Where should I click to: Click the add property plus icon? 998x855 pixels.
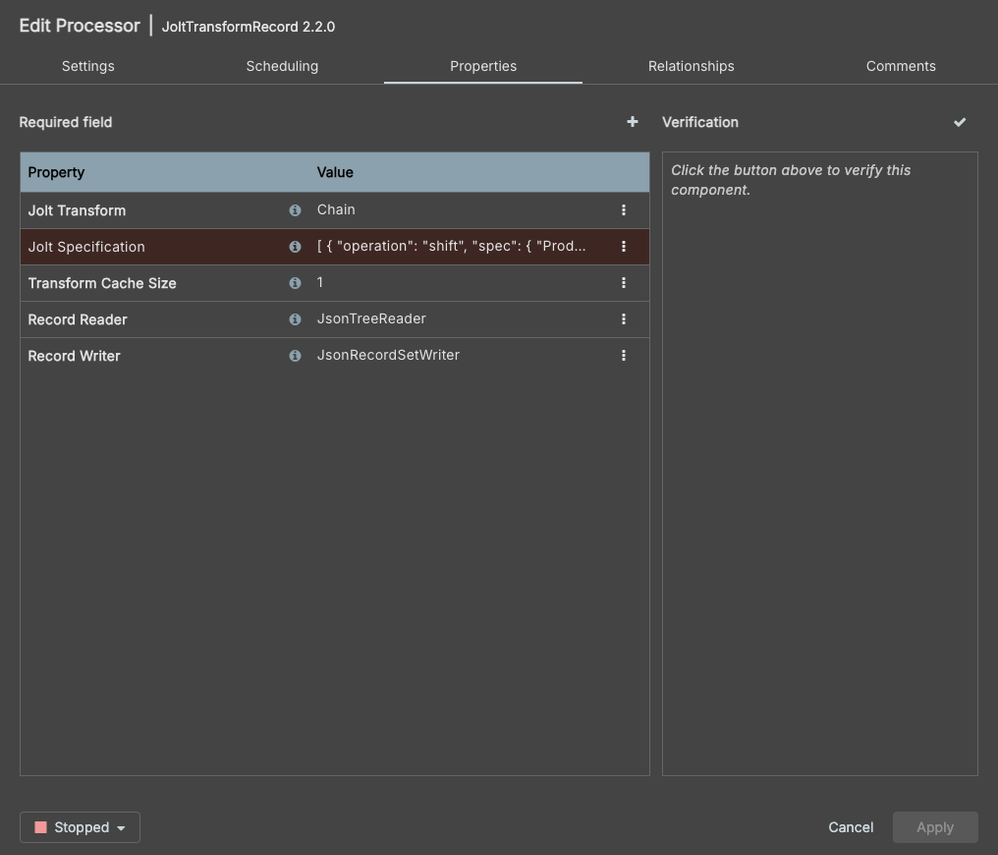[632, 122]
